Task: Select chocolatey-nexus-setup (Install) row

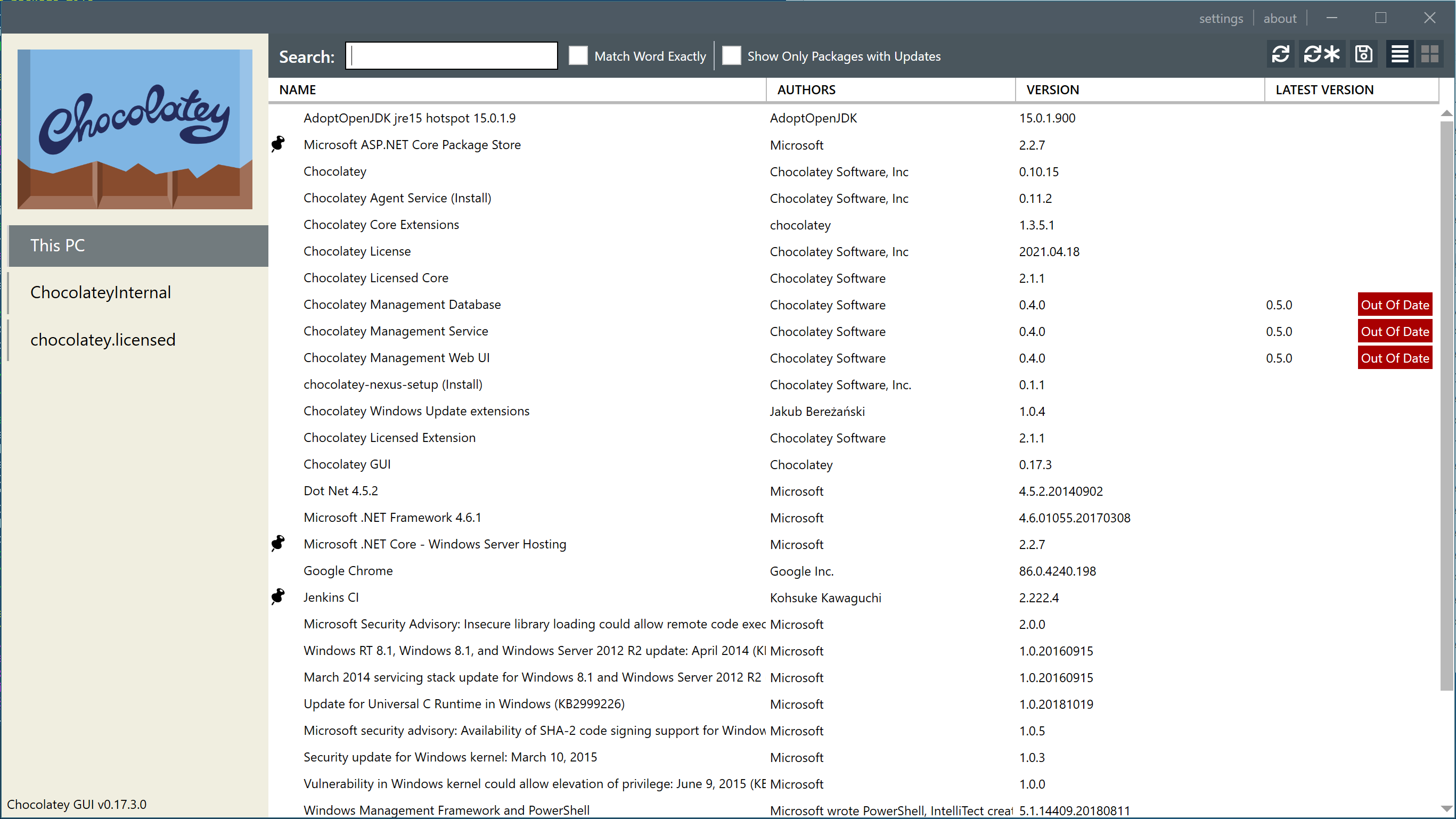Action: [x=854, y=384]
